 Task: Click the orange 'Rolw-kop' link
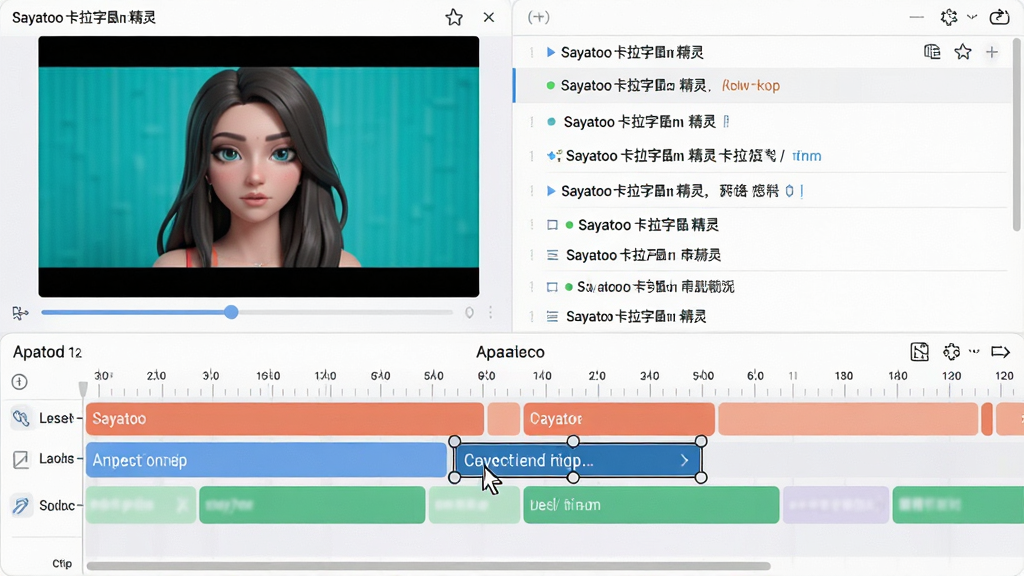pyautogui.click(x=751, y=86)
